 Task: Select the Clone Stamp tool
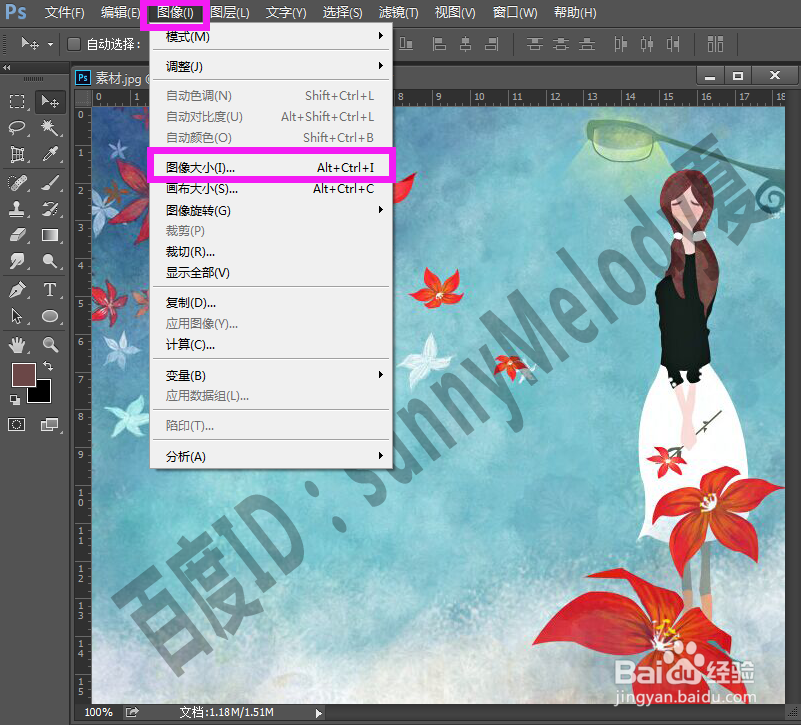click(17, 209)
